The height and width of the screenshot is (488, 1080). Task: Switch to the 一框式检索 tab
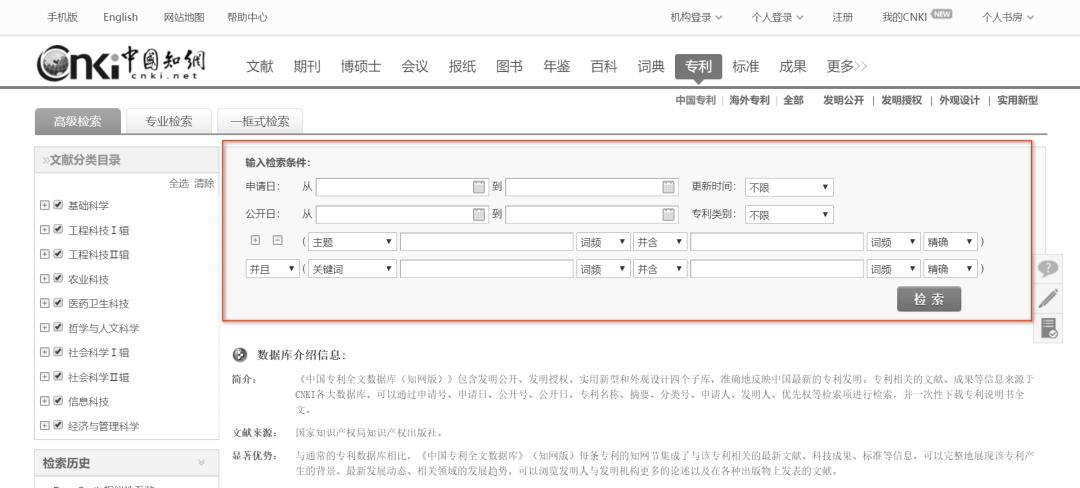click(260, 121)
